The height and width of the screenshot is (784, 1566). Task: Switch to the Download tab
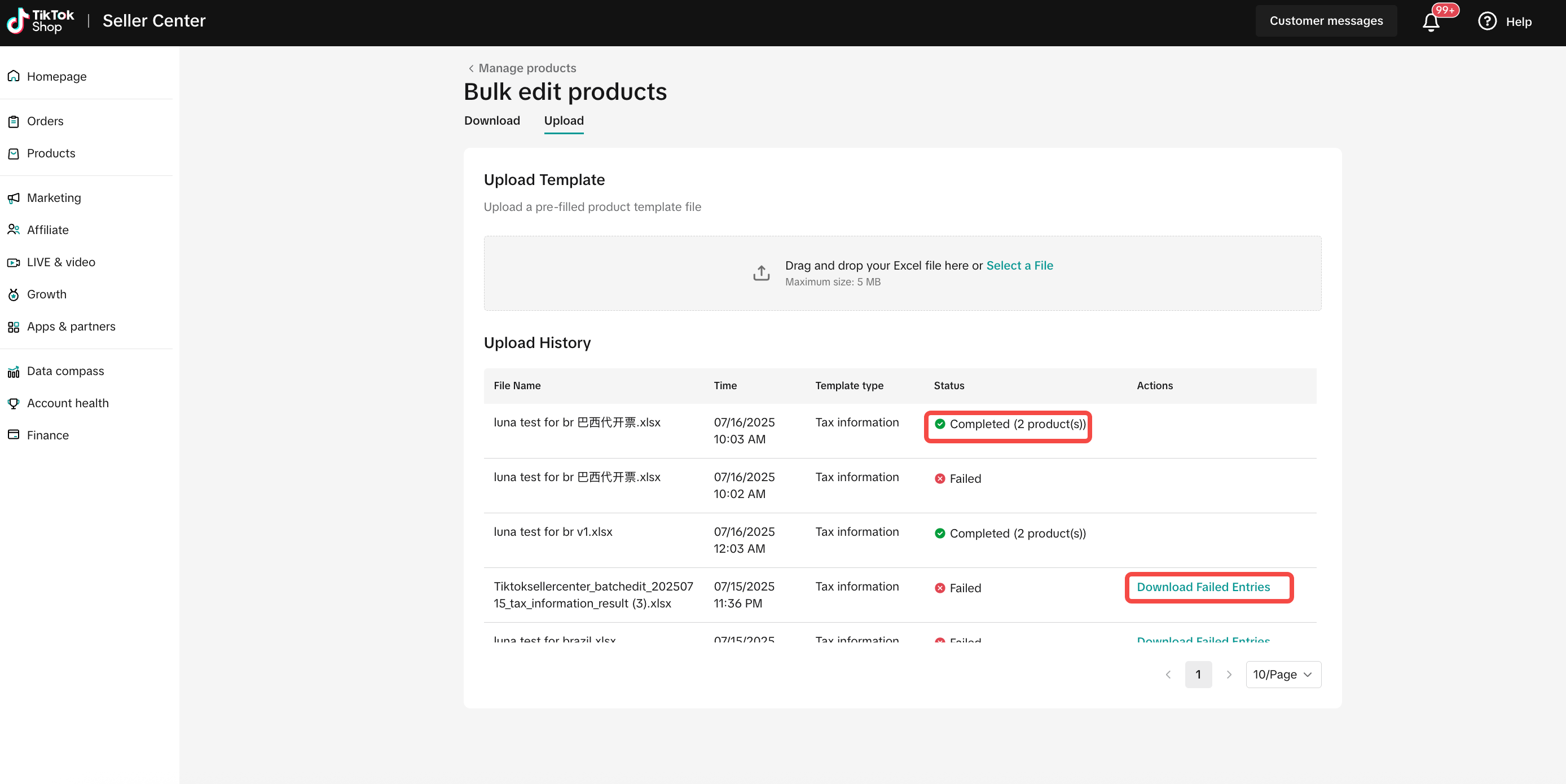tap(492, 120)
